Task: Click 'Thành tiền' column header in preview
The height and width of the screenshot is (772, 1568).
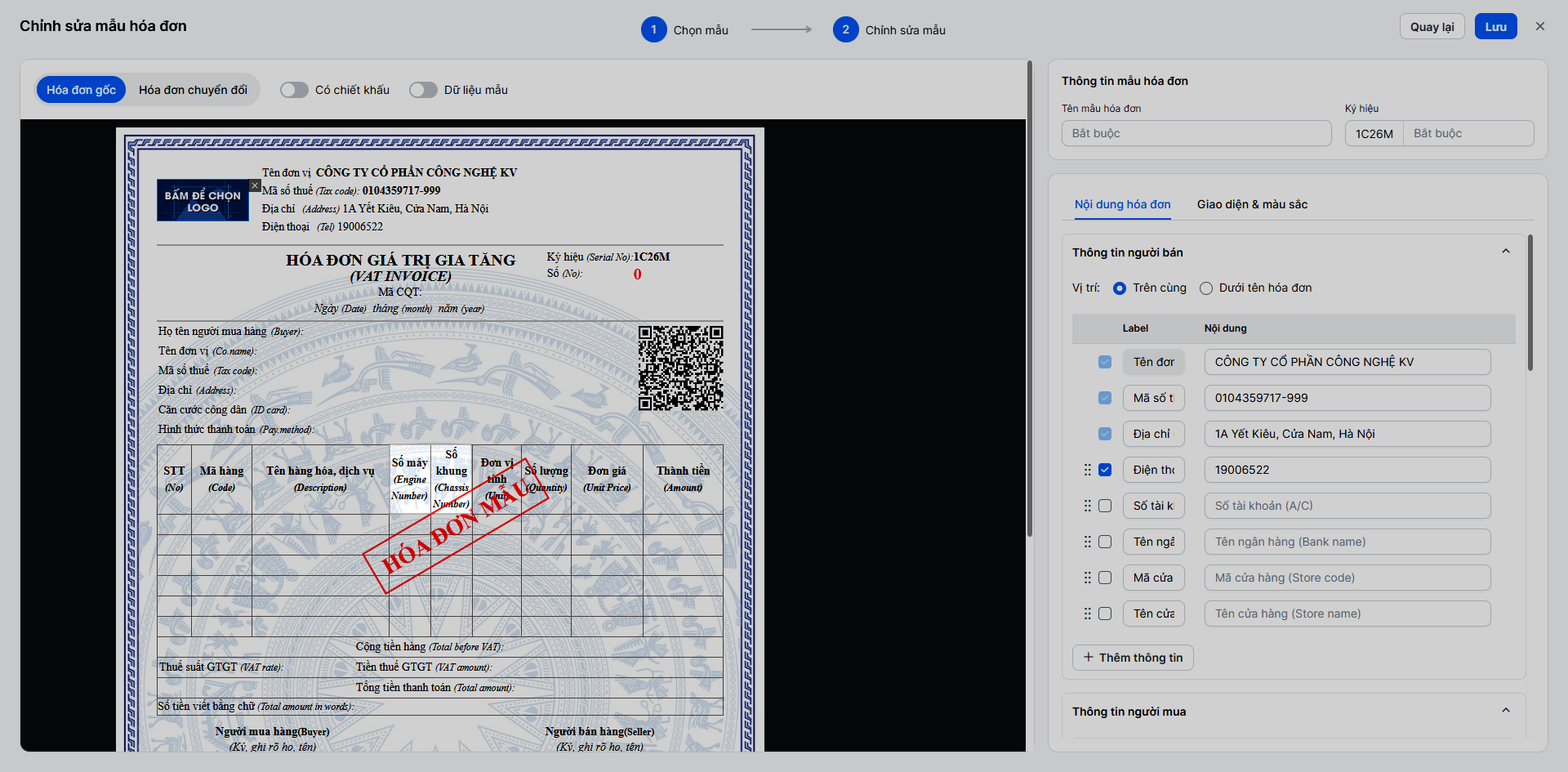Action: tap(683, 479)
